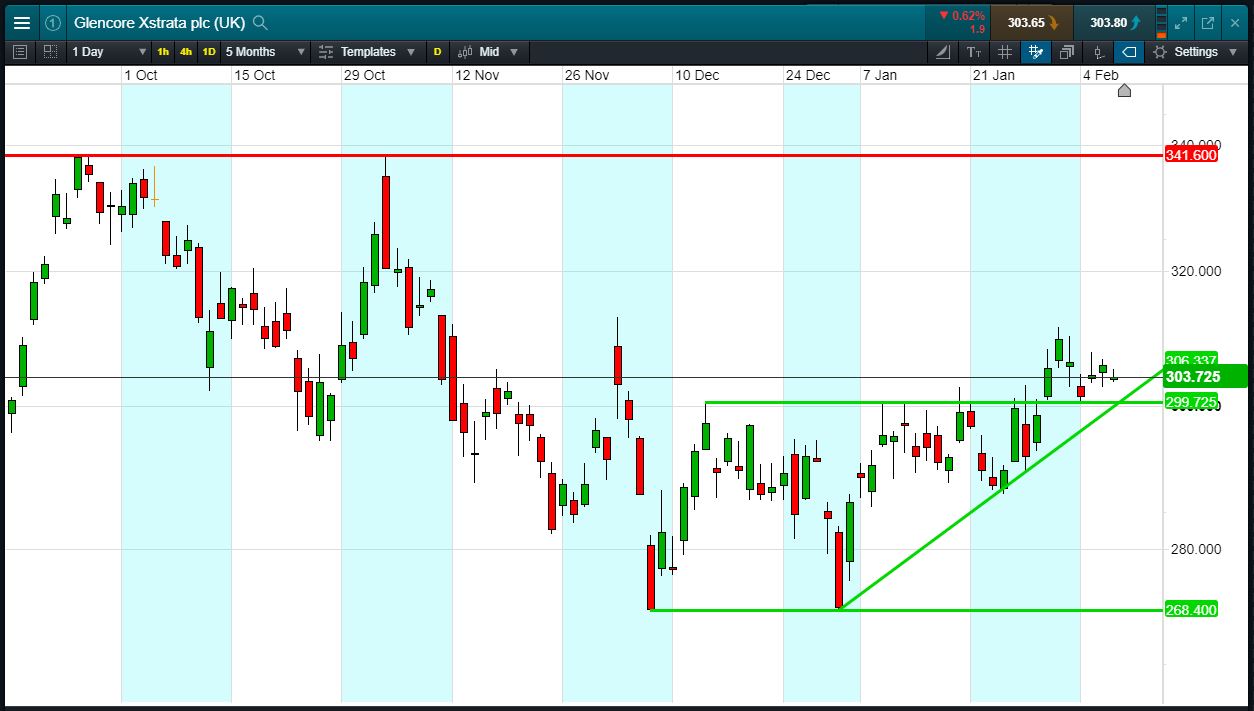Toggle the highlighted crosshair pencil tool
This screenshot has width=1254, height=711.
click(1036, 51)
